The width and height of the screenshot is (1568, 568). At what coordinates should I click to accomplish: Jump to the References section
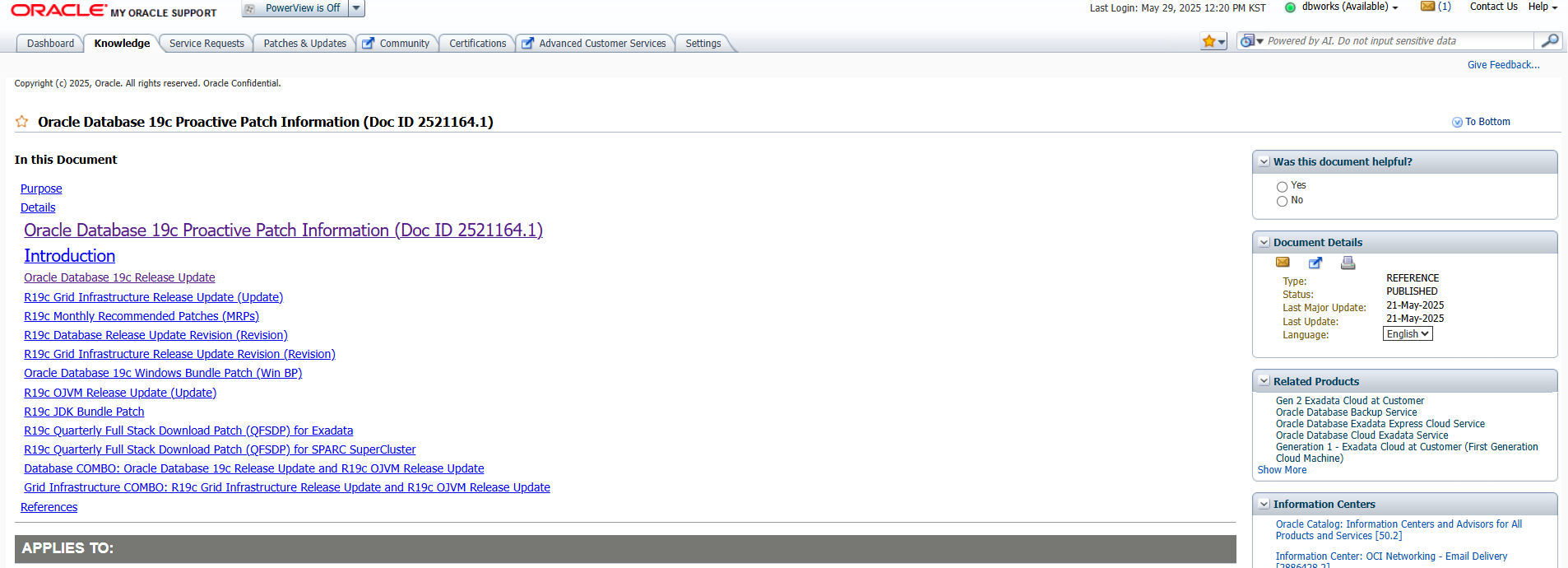[x=49, y=507]
